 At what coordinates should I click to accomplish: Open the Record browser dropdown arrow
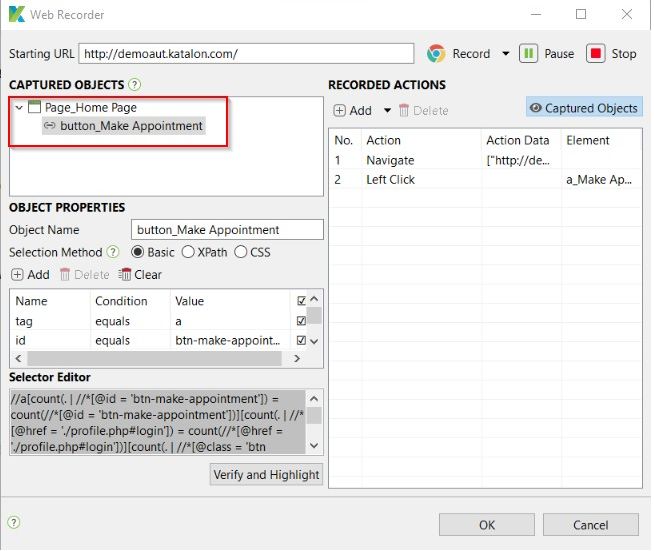[x=506, y=54]
